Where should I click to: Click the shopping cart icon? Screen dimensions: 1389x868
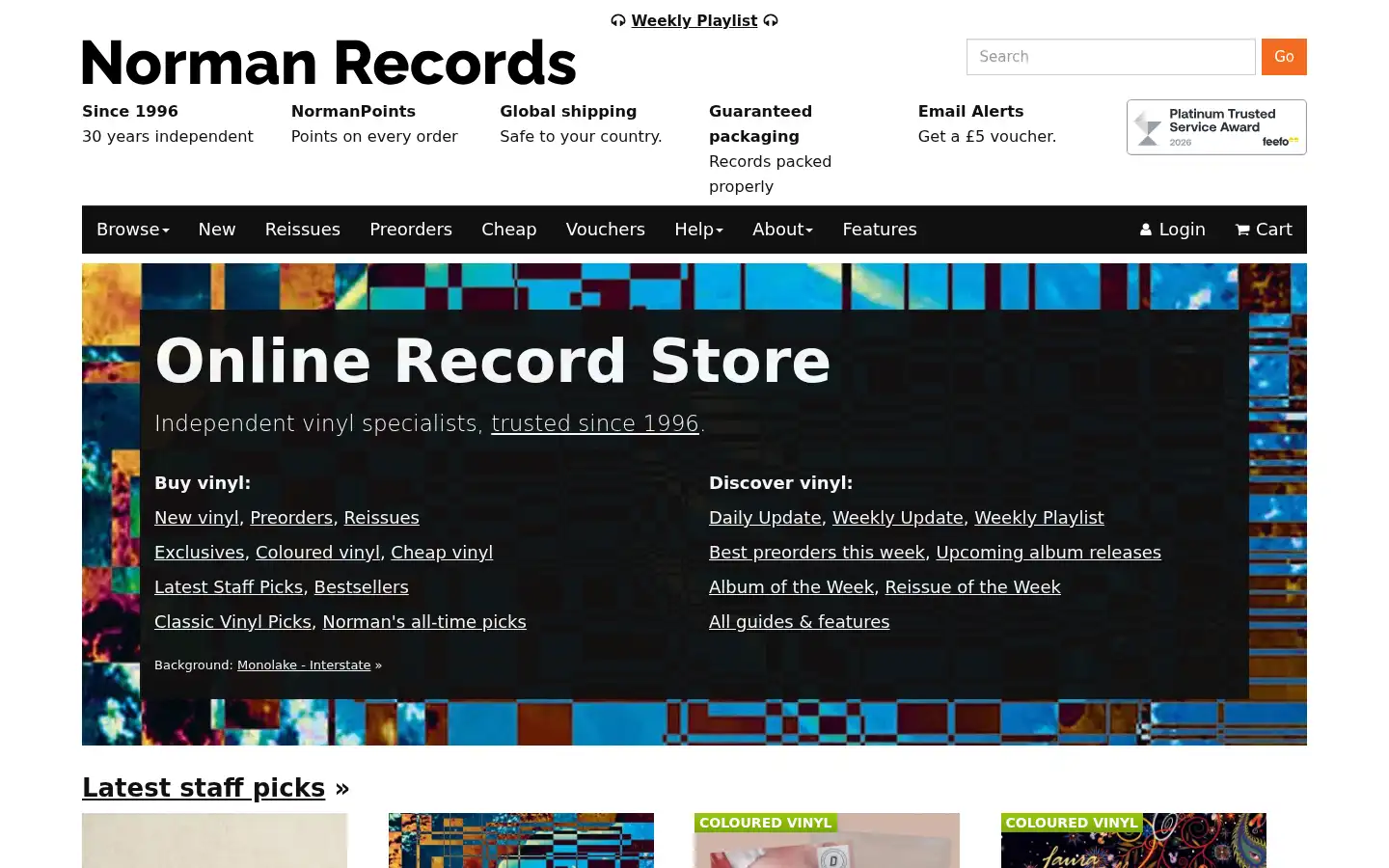1242,230
